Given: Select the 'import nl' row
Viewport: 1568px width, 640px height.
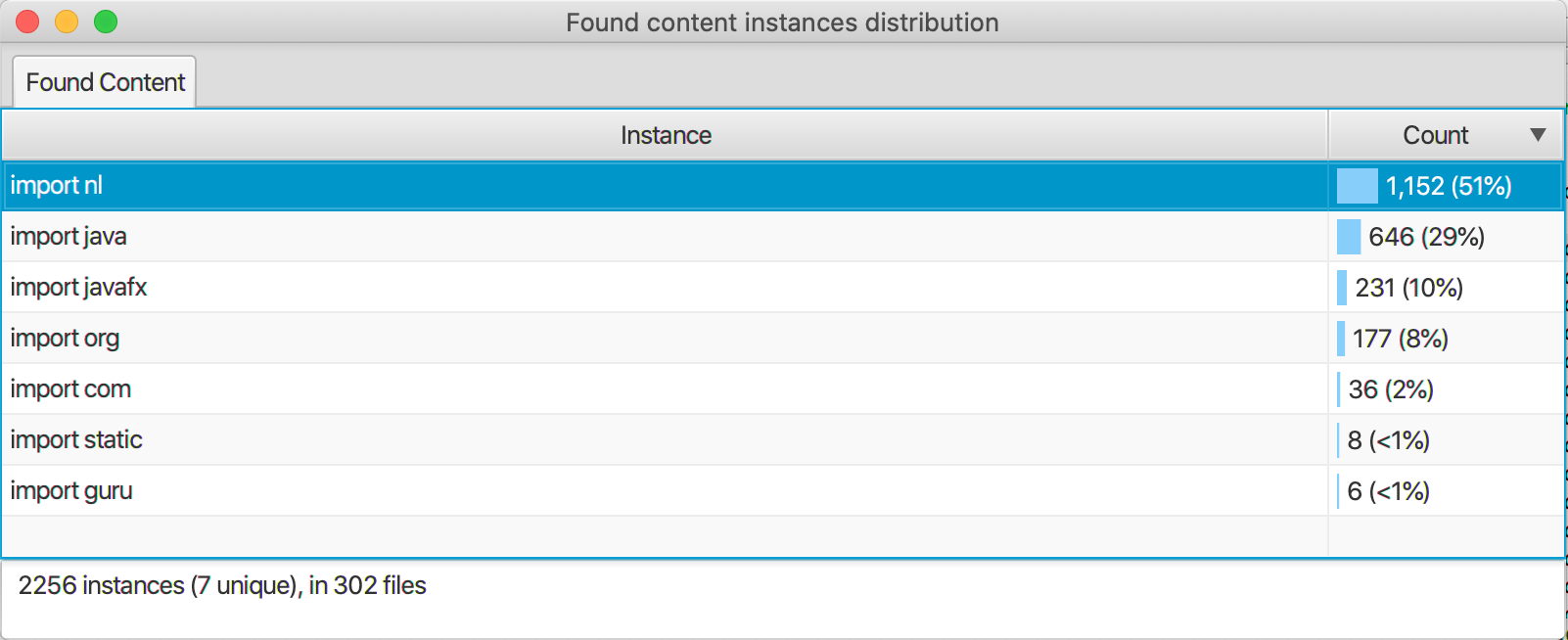Looking at the screenshot, I should [x=782, y=186].
